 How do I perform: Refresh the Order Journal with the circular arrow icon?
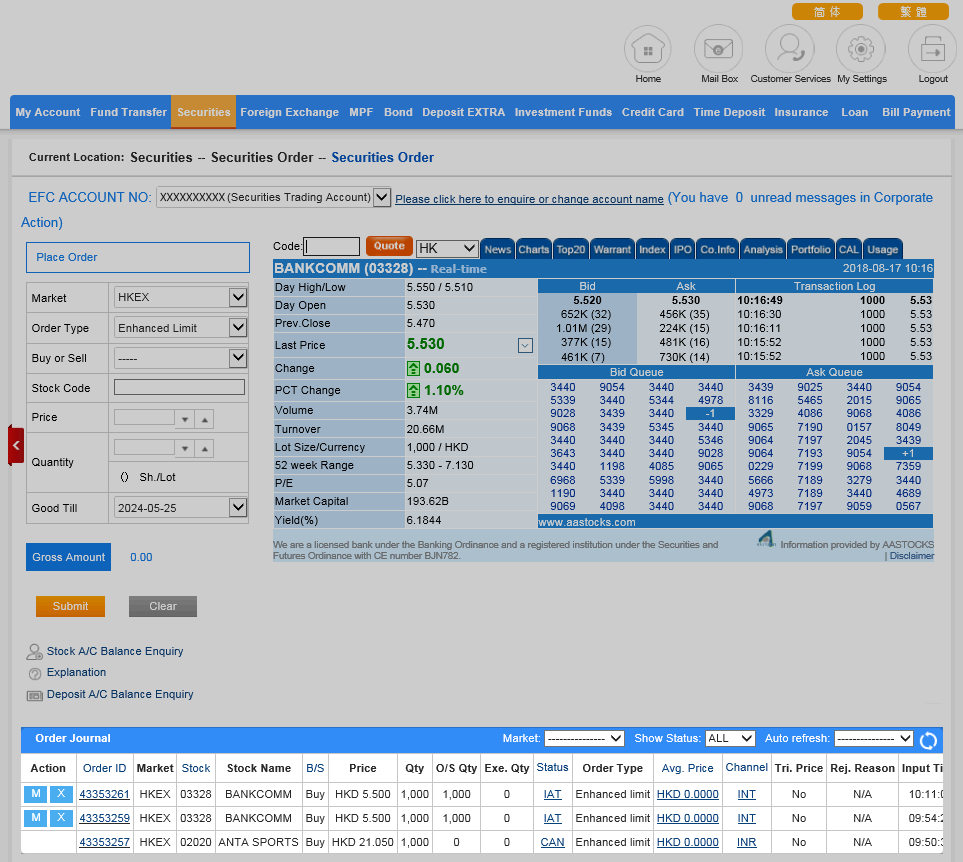(x=928, y=740)
